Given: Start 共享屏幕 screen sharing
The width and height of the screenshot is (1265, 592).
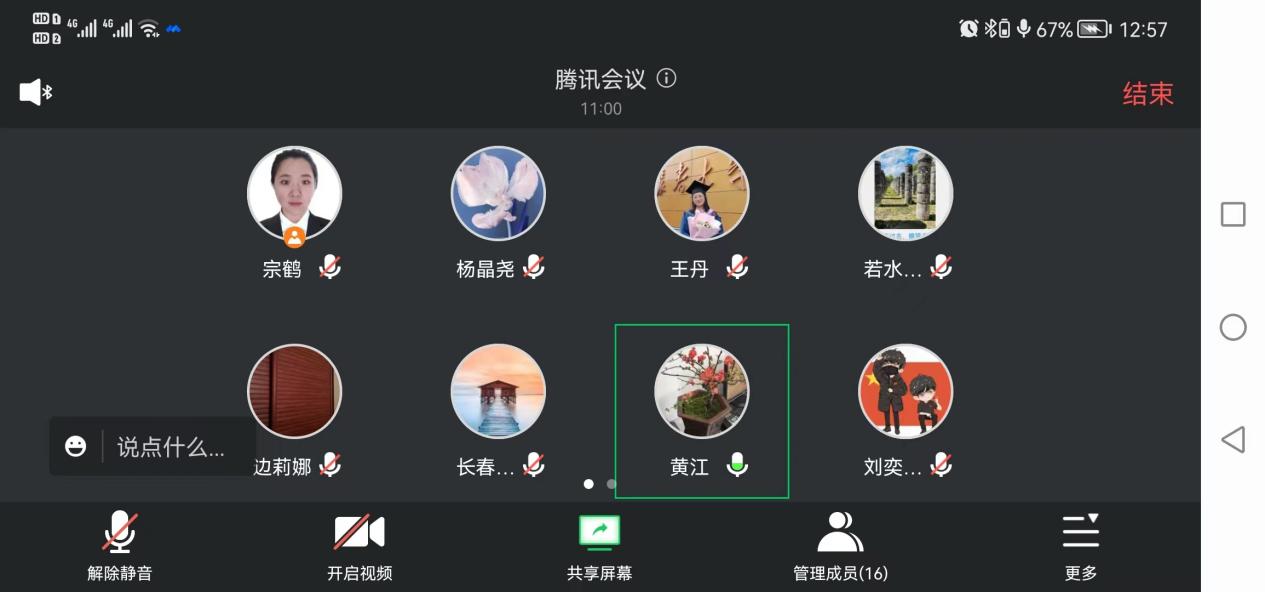Looking at the screenshot, I should (x=599, y=546).
